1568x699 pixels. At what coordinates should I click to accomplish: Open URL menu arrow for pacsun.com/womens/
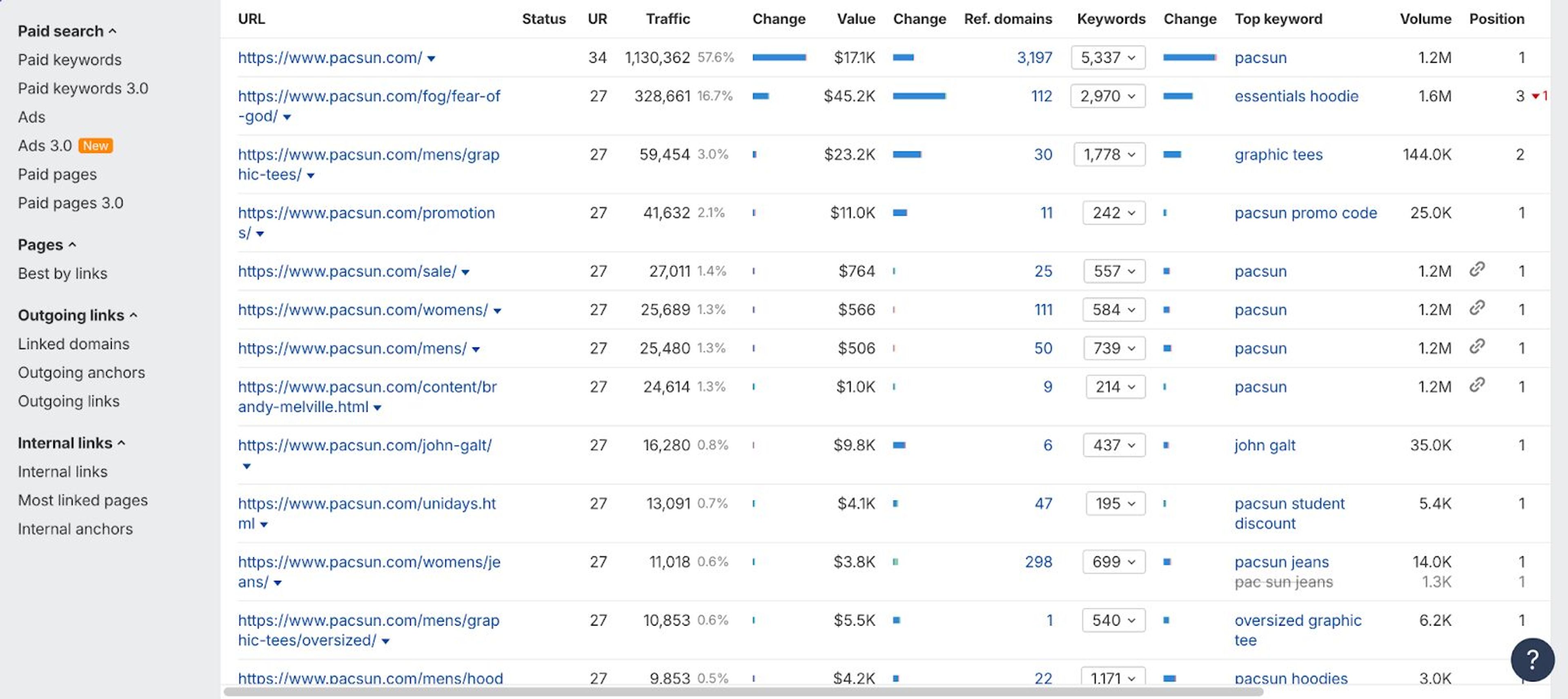tap(497, 311)
